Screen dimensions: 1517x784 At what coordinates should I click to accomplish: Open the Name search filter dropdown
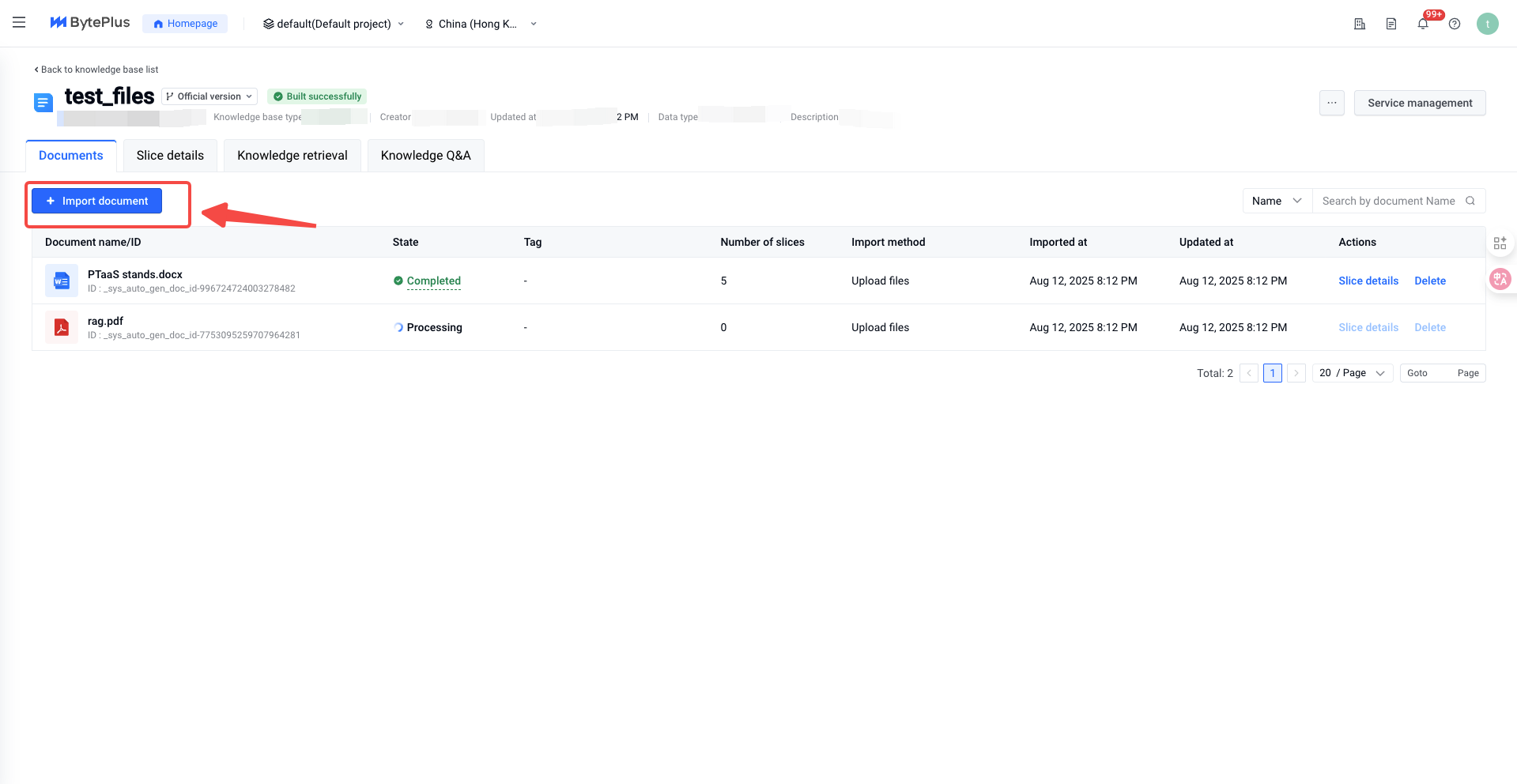point(1277,201)
